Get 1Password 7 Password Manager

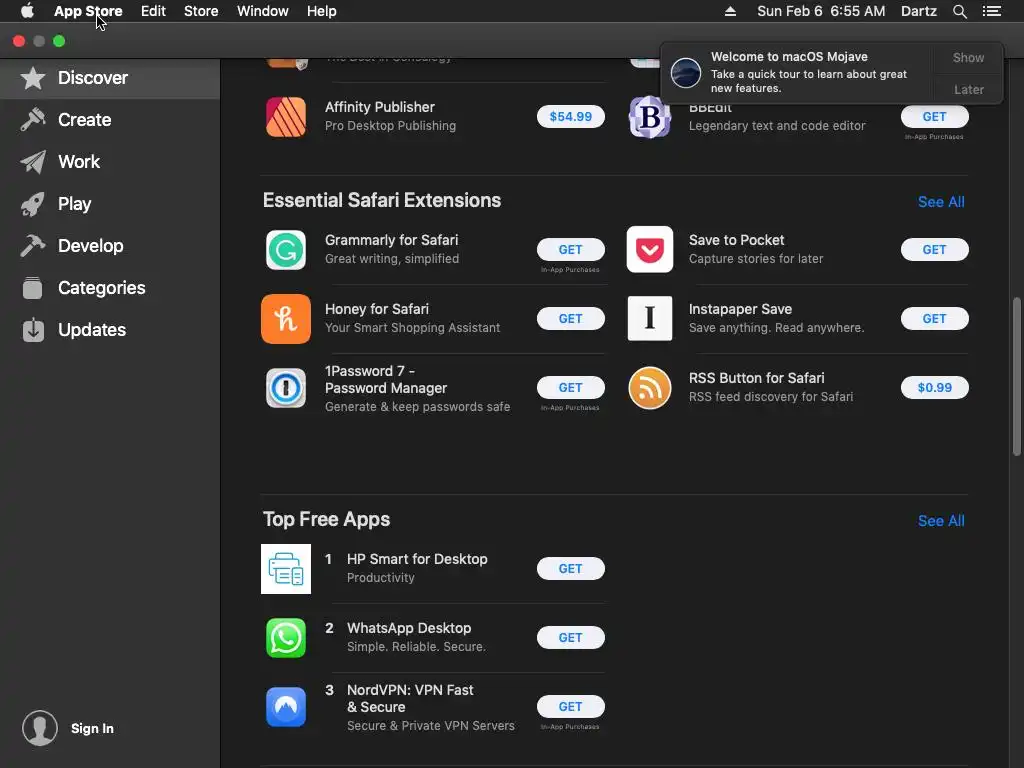(571, 388)
